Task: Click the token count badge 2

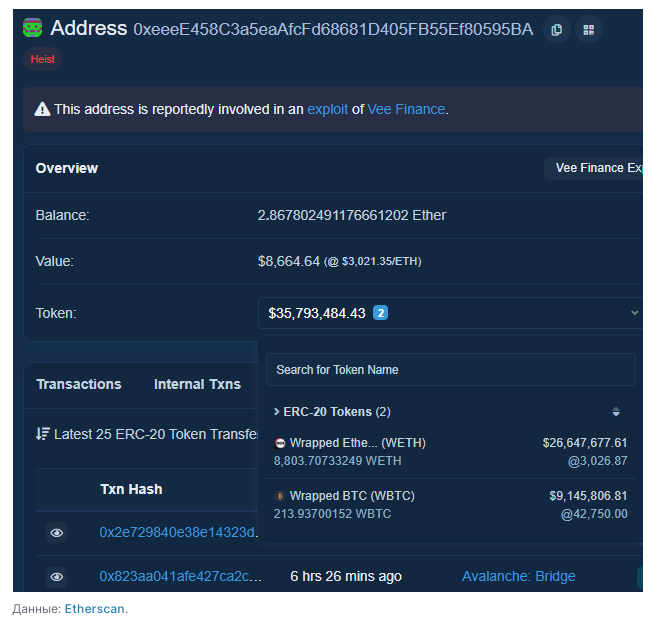Action: coord(380,313)
